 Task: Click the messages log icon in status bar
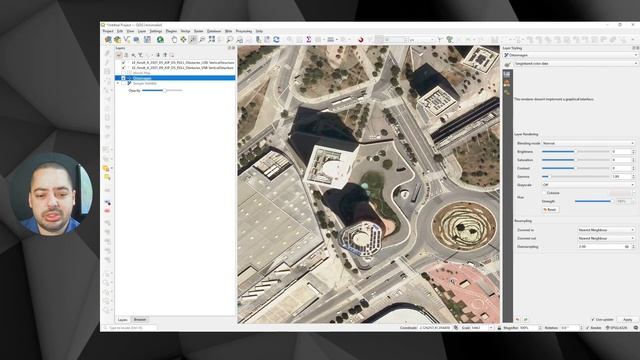pyautogui.click(x=636, y=328)
